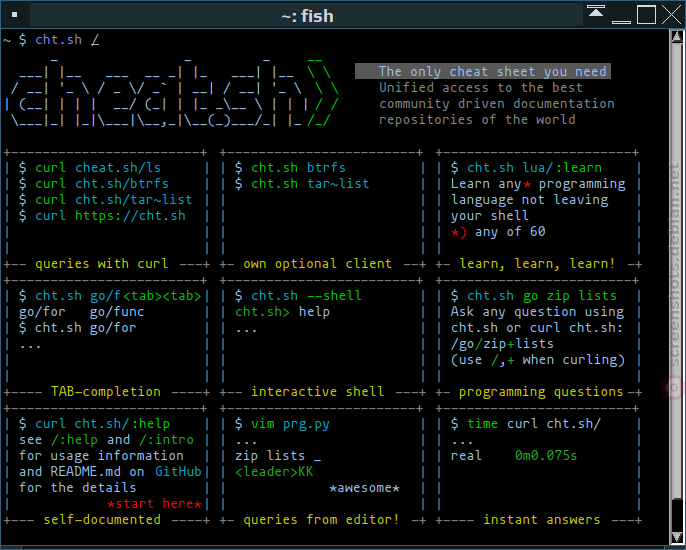Click the 'interactive shell' caption
This screenshot has height=550, width=686.
coord(318,392)
